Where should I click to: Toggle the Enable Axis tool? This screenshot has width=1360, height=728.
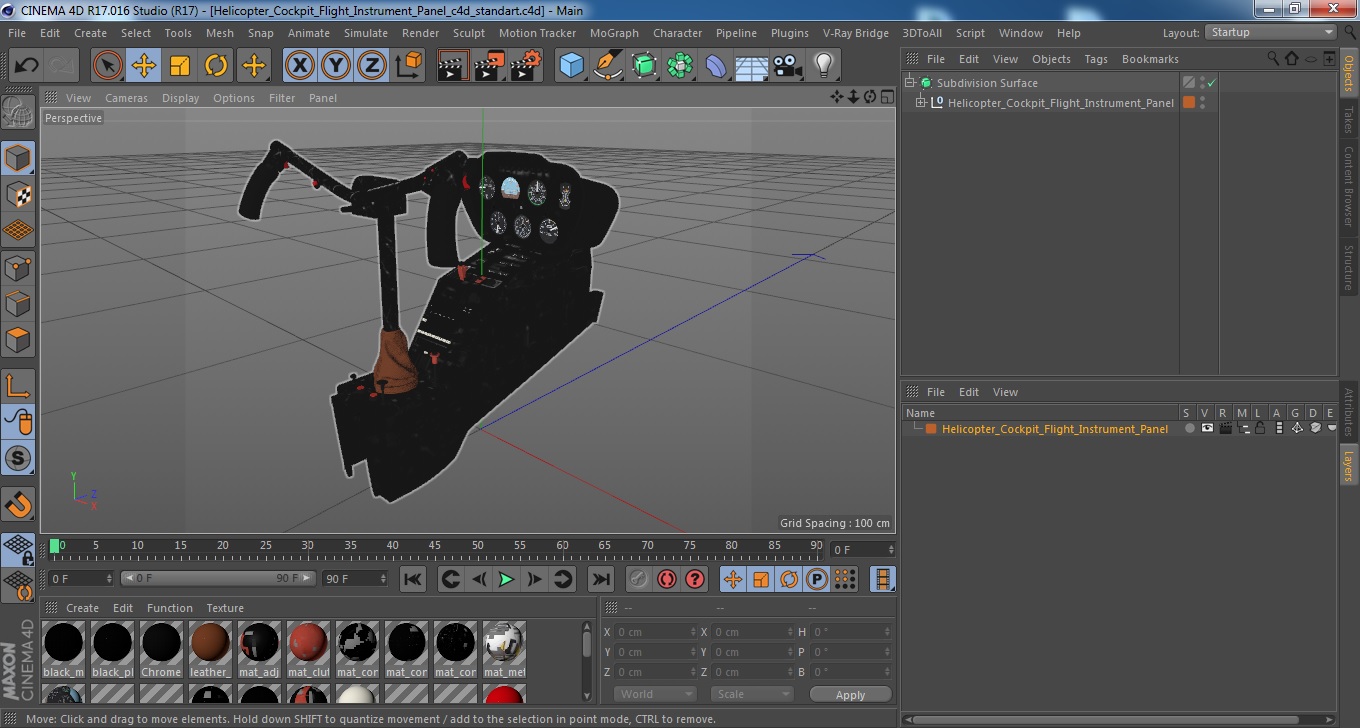(18, 386)
